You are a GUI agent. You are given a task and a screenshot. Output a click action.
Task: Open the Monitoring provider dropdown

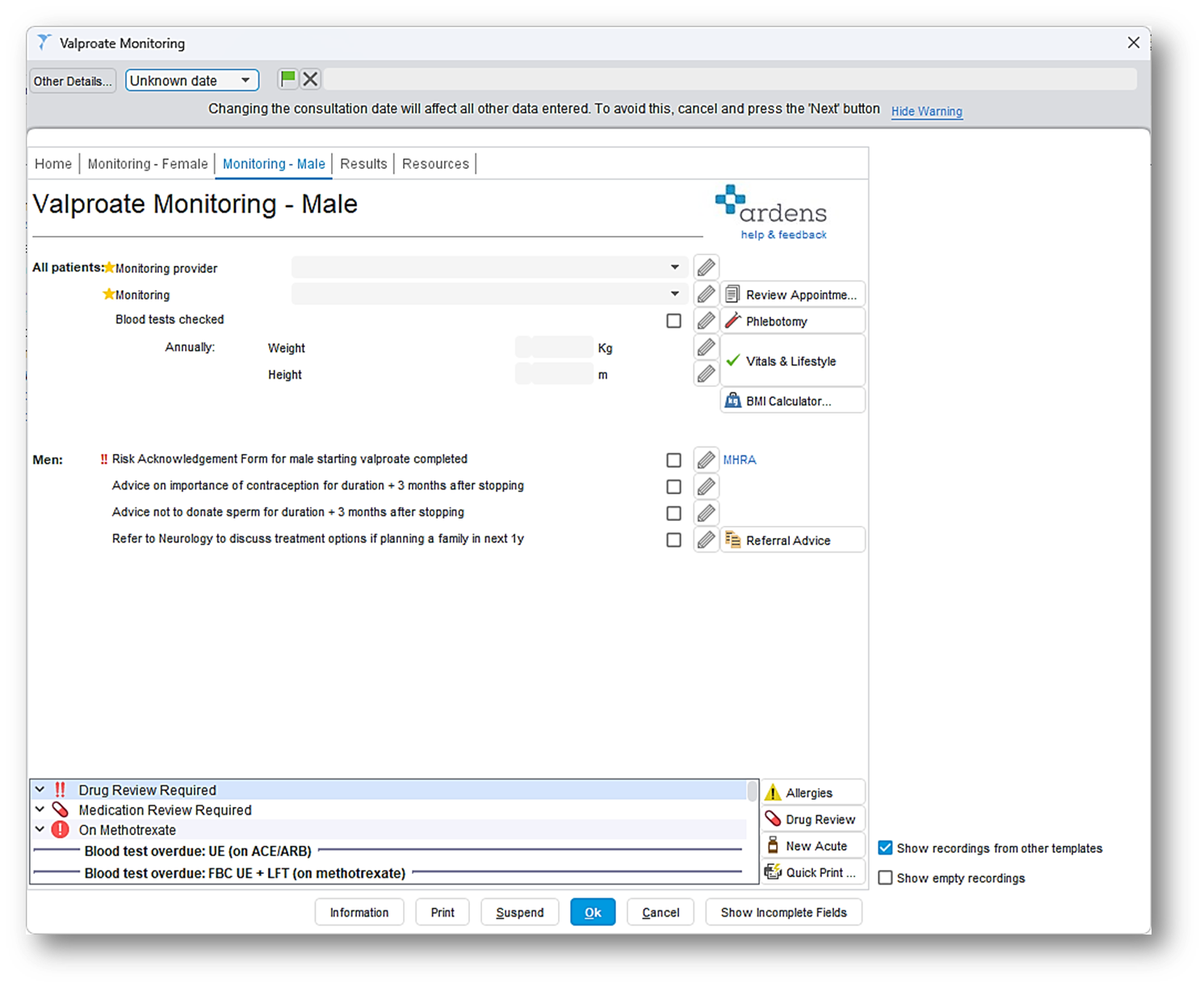(489, 267)
